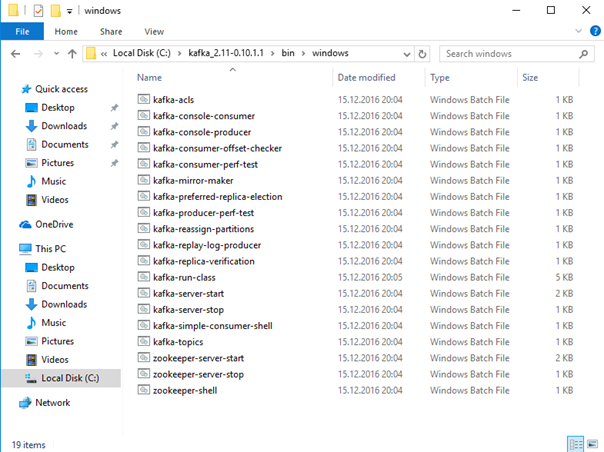Screen dimensions: 604x452
Task: Open the Share ribbon tab
Action: pos(111,32)
